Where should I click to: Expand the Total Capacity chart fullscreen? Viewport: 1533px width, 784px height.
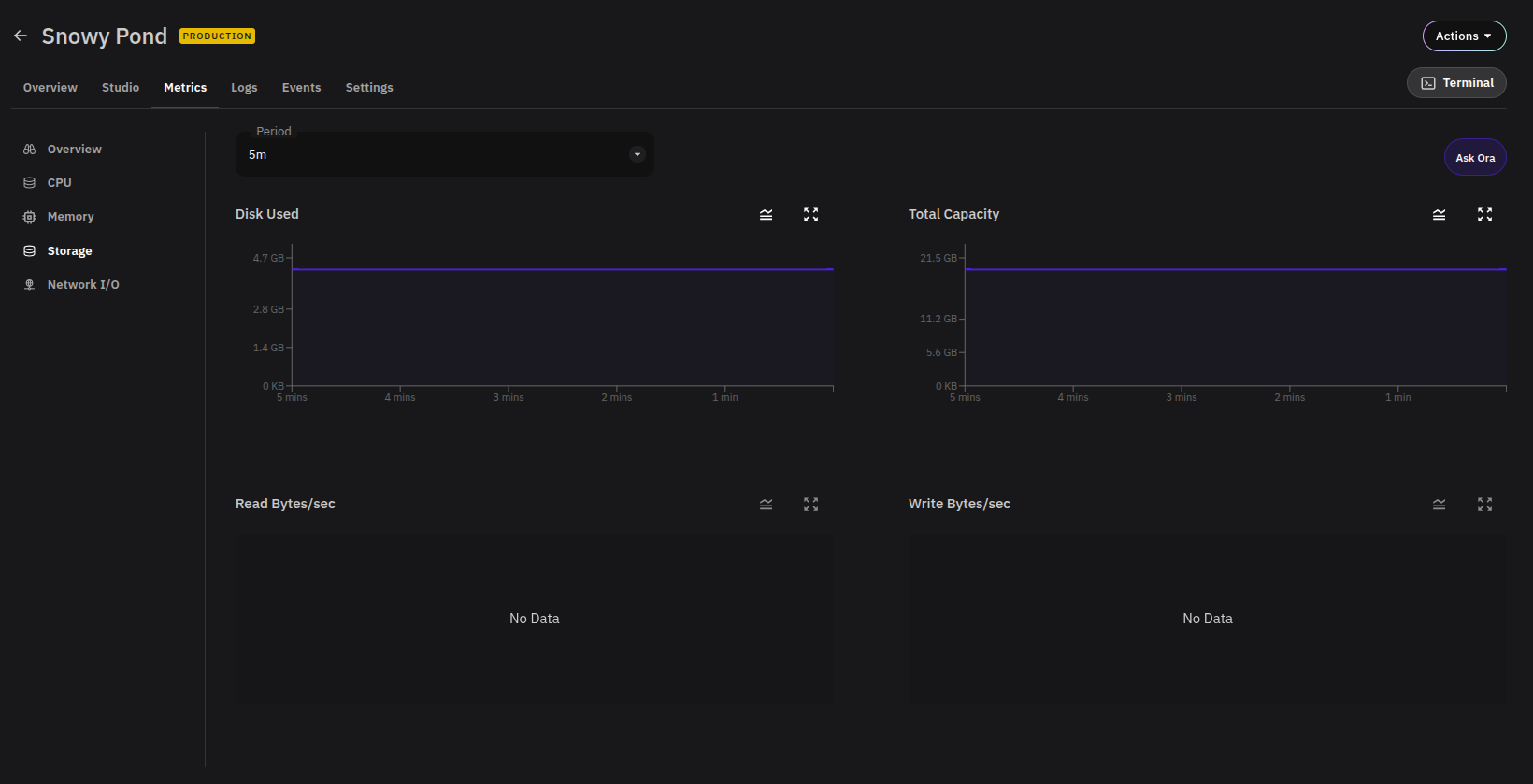1484,215
